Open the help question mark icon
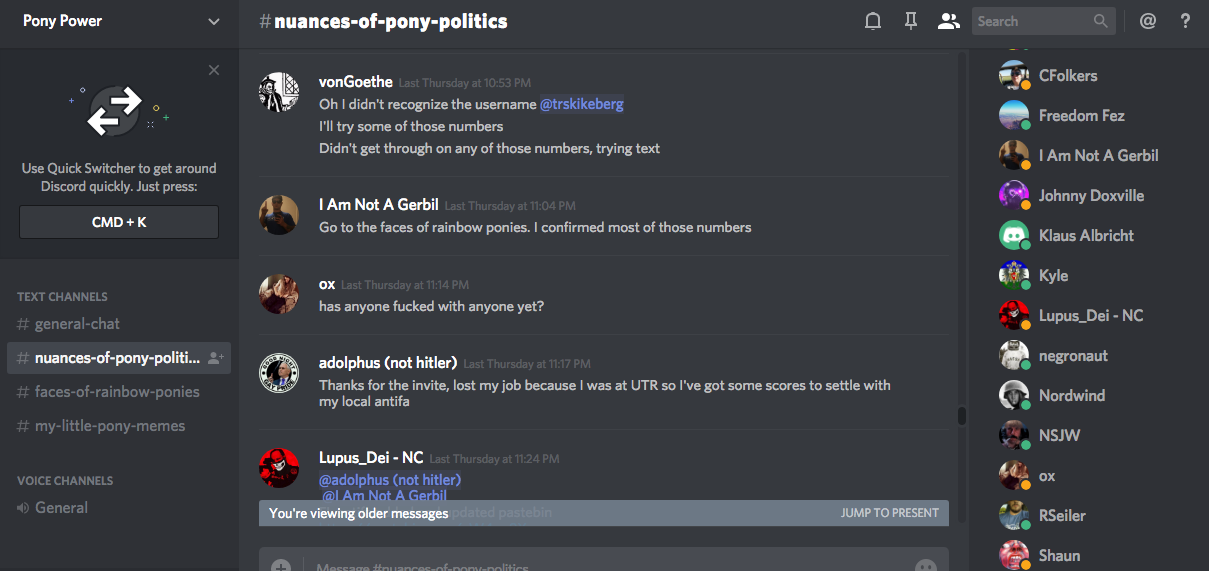 point(1185,21)
